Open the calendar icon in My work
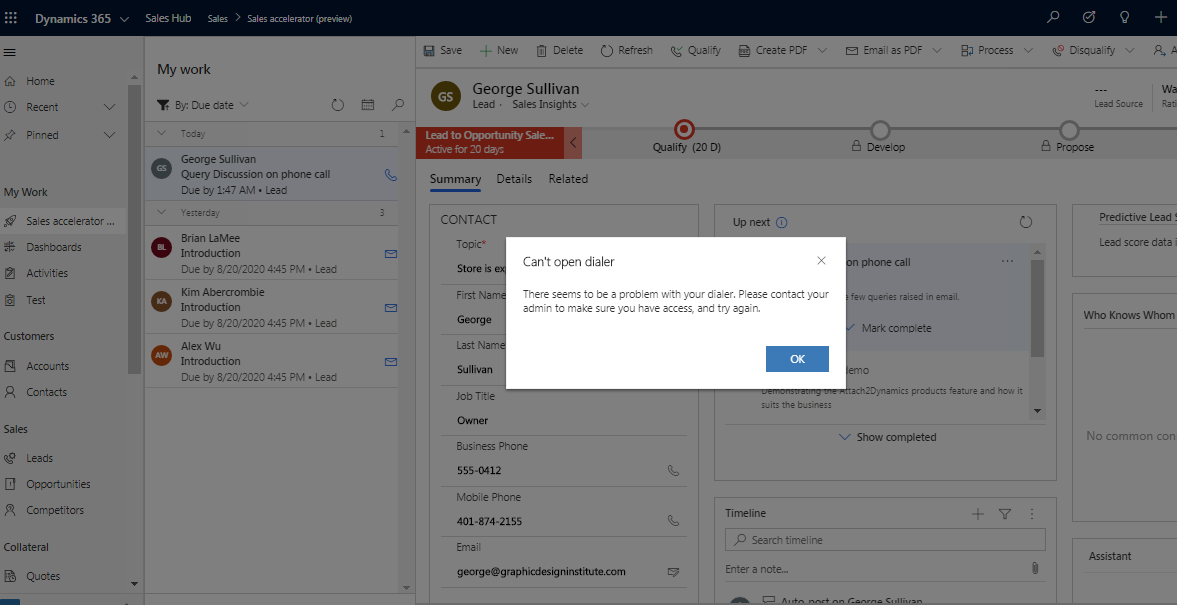 point(368,105)
